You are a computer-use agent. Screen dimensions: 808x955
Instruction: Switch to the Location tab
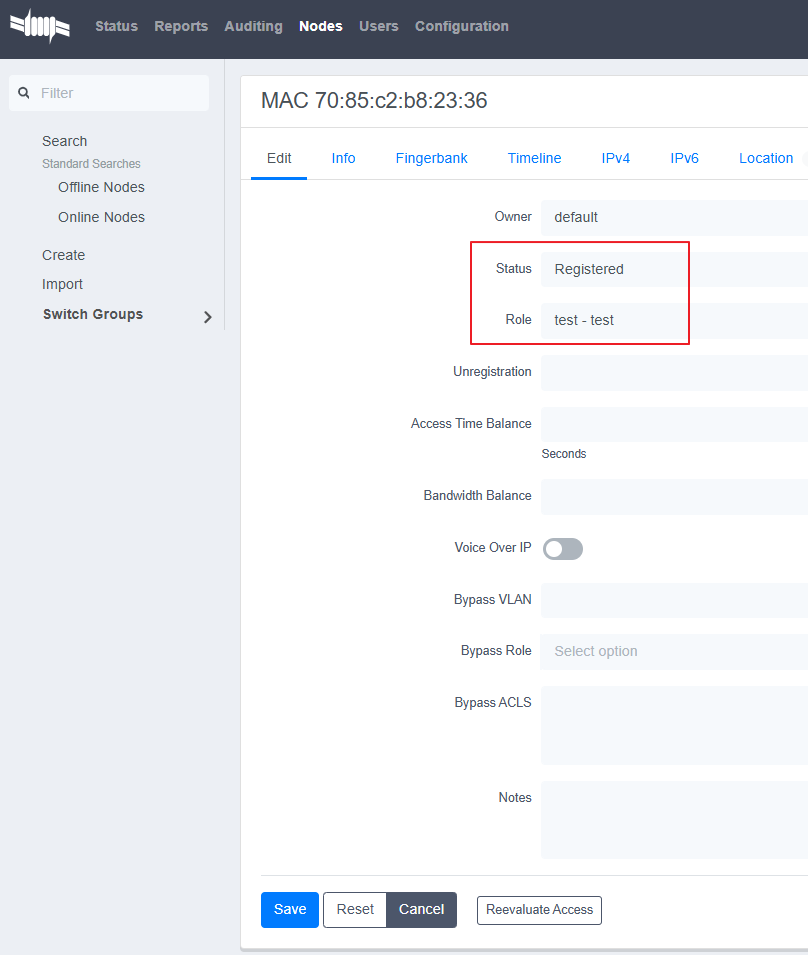coord(766,158)
